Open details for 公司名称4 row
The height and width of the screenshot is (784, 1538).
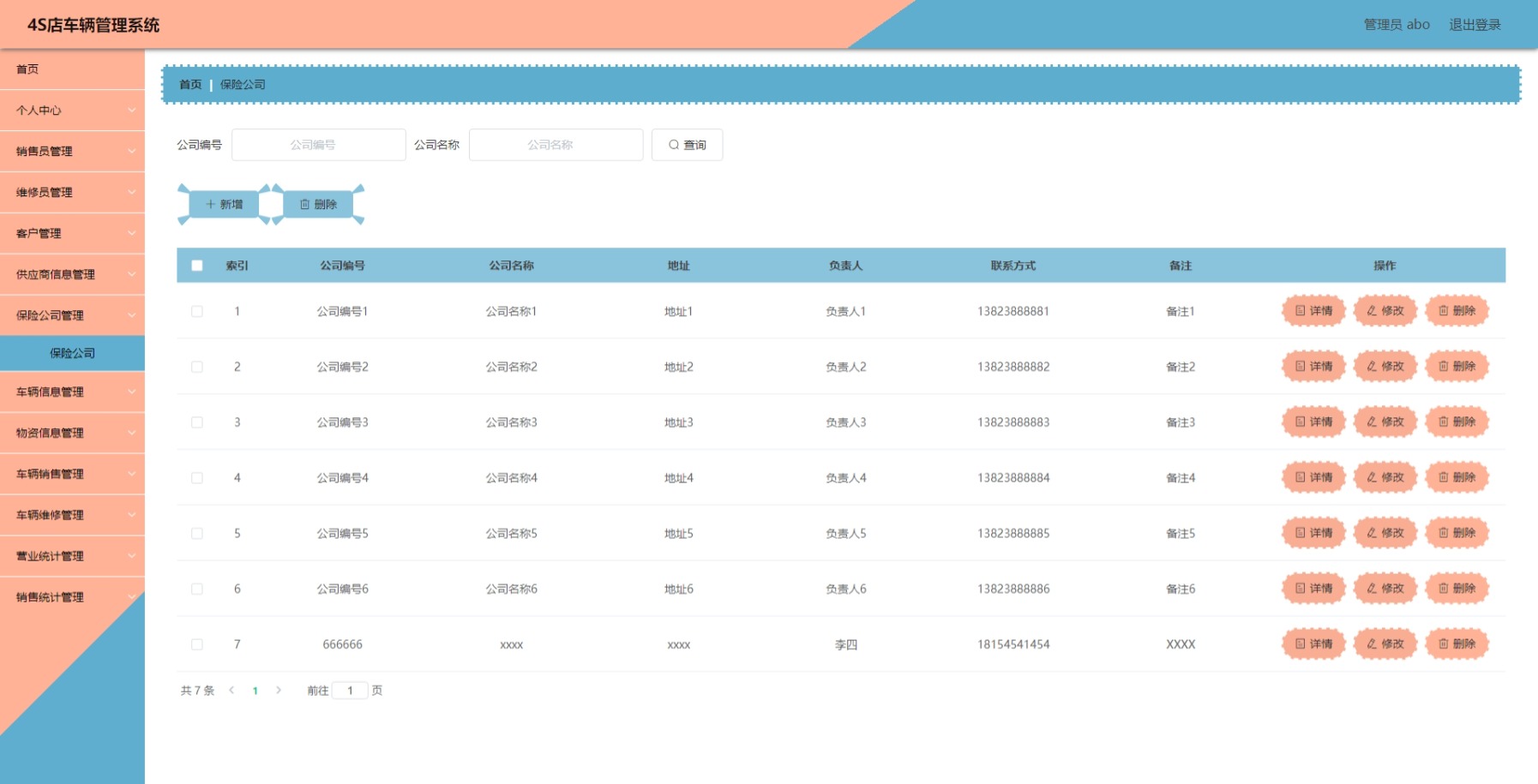1313,478
